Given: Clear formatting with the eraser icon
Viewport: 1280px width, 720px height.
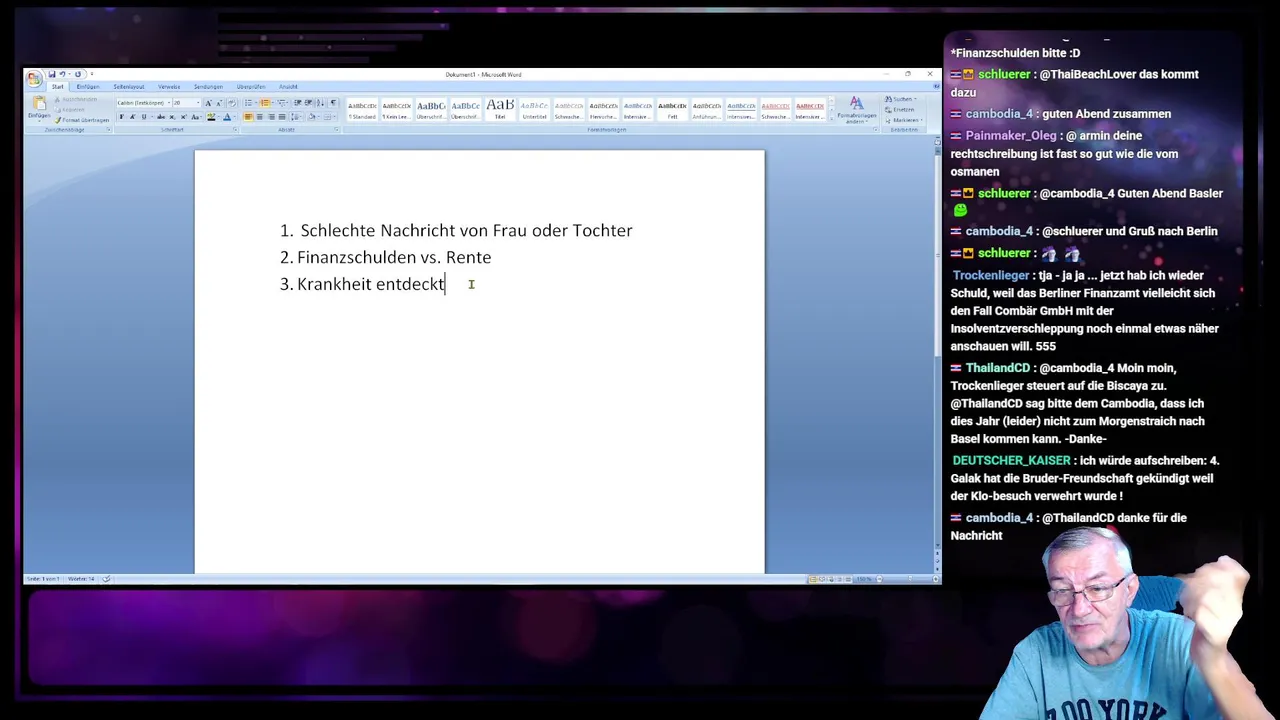Looking at the screenshot, I should [232, 103].
